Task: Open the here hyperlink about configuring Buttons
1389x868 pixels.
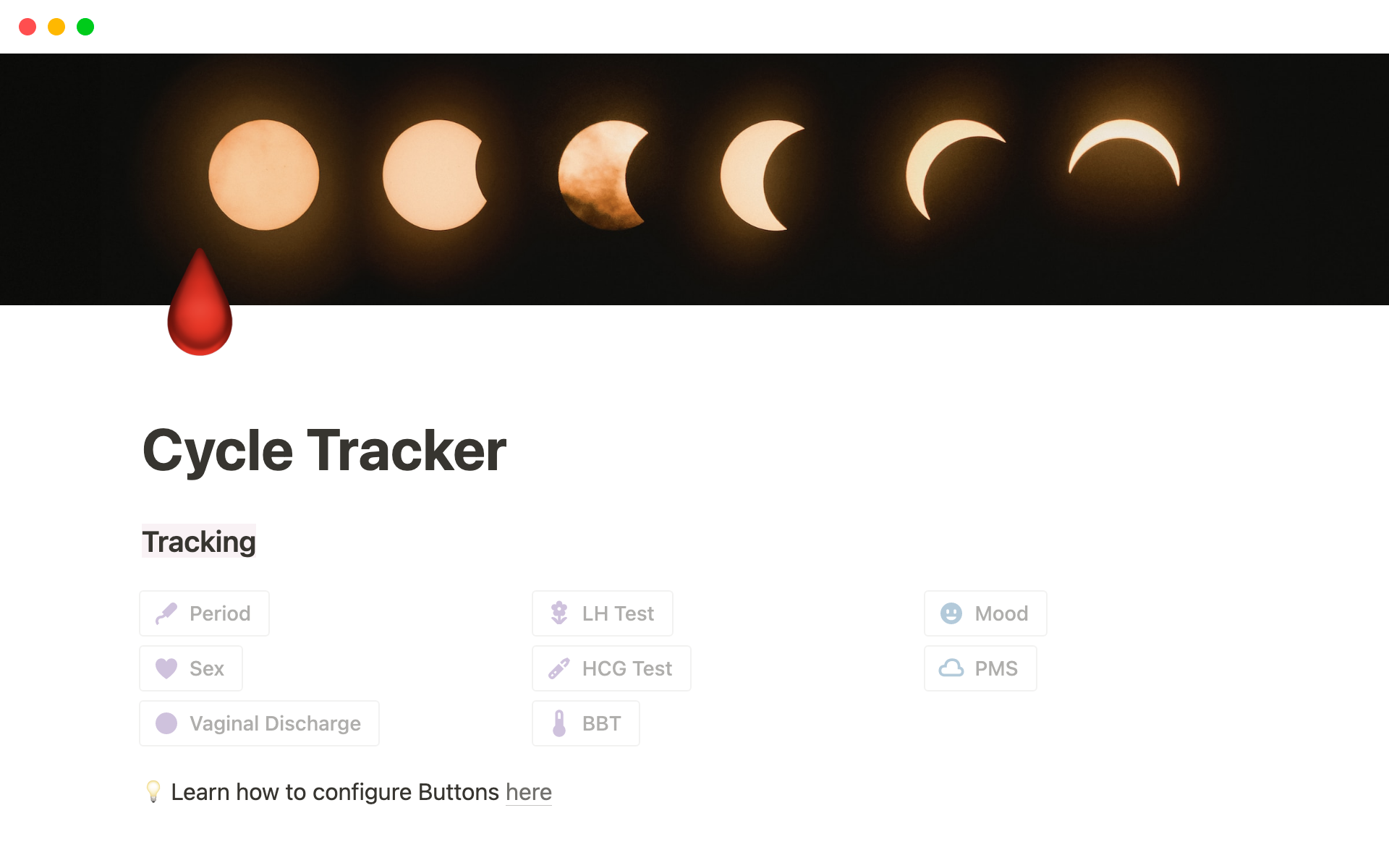Action: point(528,791)
